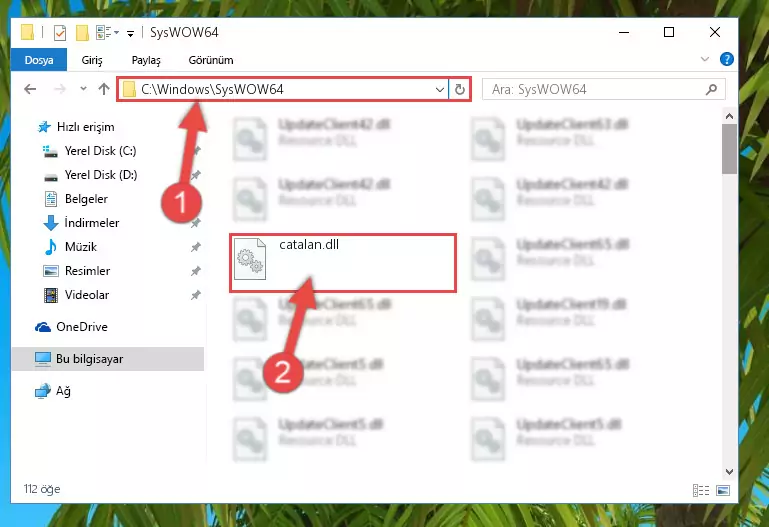Click the scrollbar up arrow
Screen dimensions: 769x527
tap(729, 116)
